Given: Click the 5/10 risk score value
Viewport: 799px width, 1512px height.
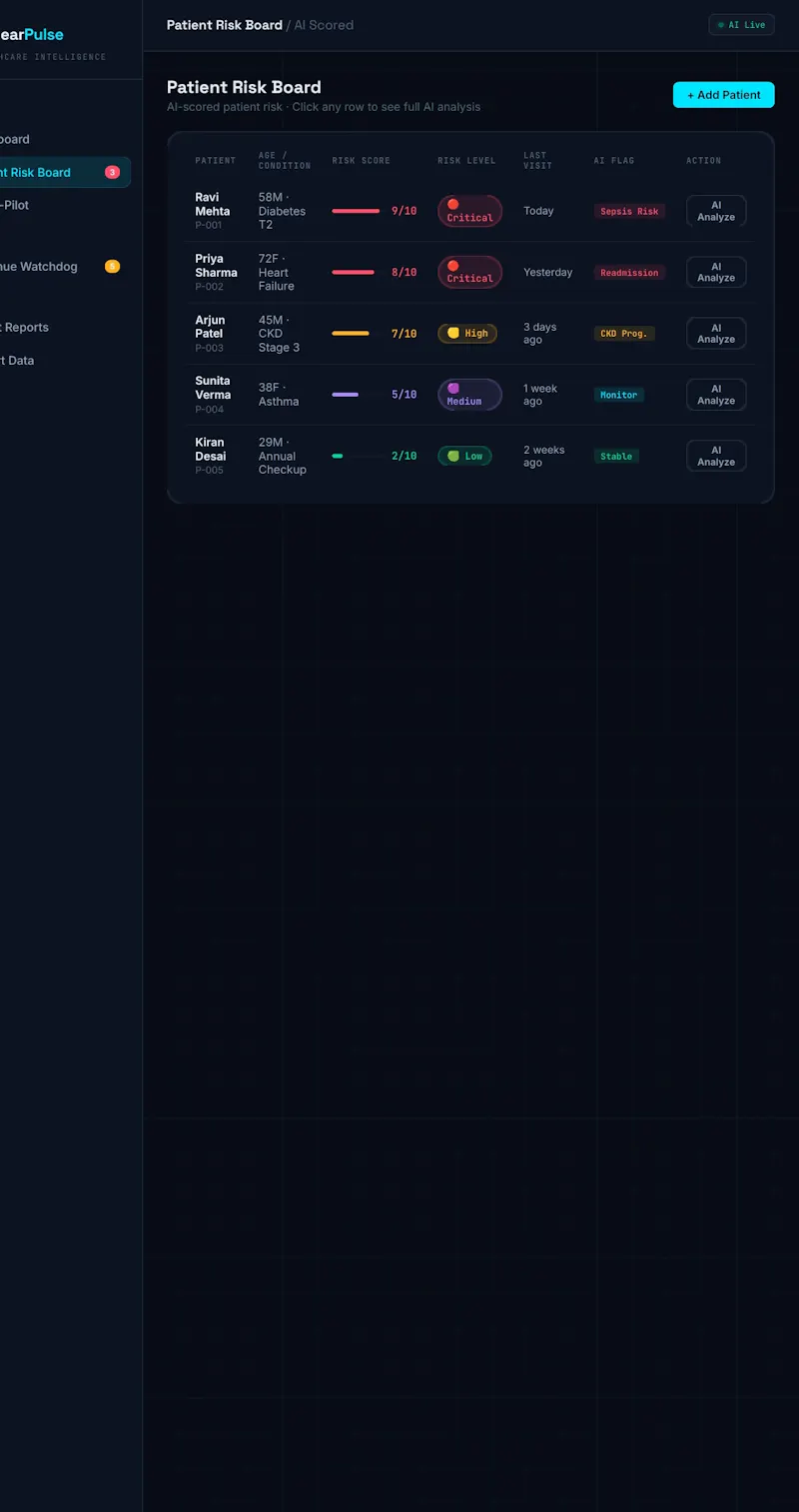Looking at the screenshot, I should coord(403,395).
